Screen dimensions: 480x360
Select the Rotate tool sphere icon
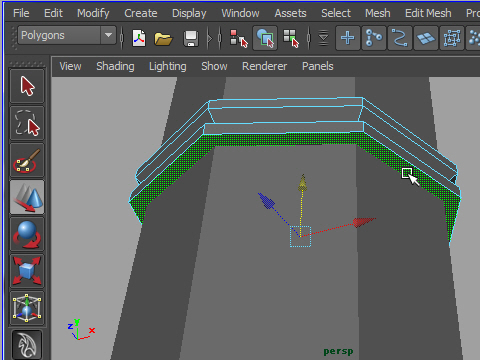point(27,234)
